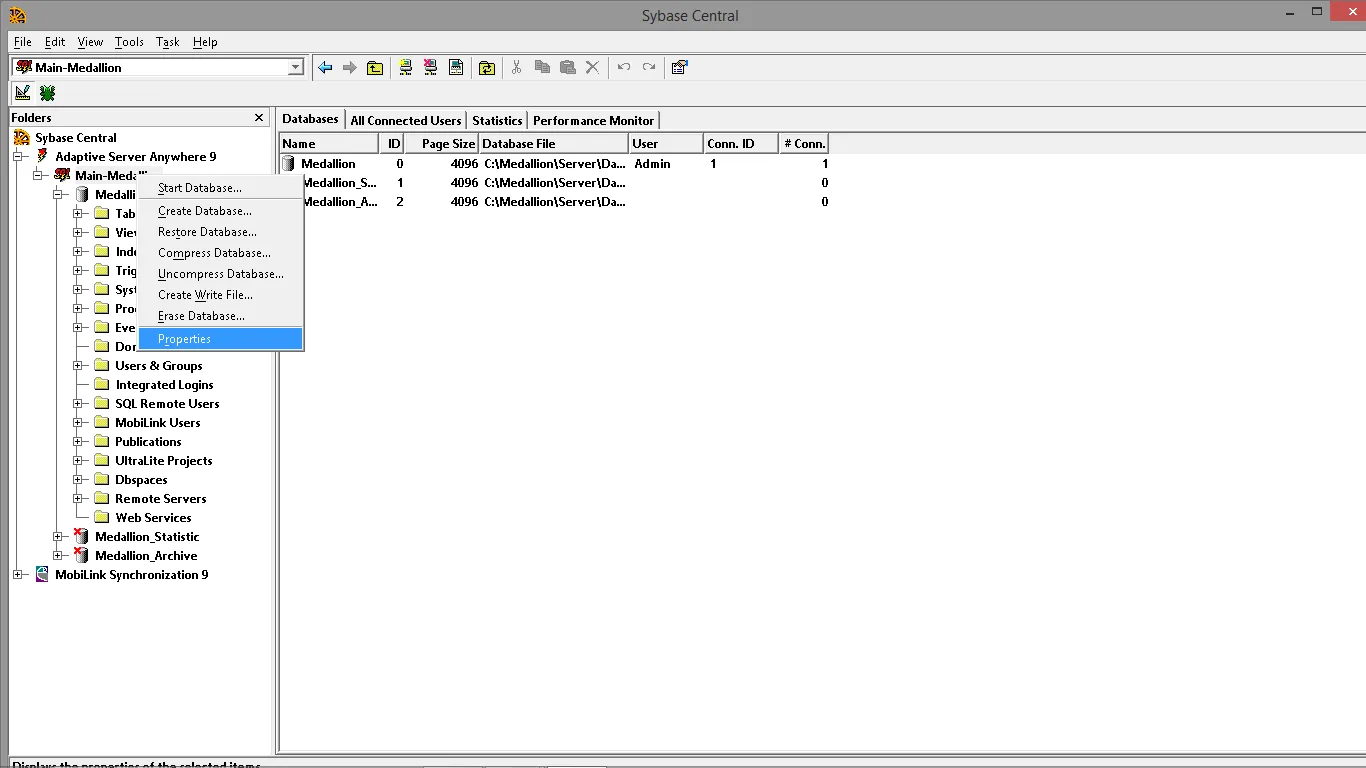This screenshot has width=1366, height=768.
Task: Sort by the Page Size column header
Action: click(441, 144)
